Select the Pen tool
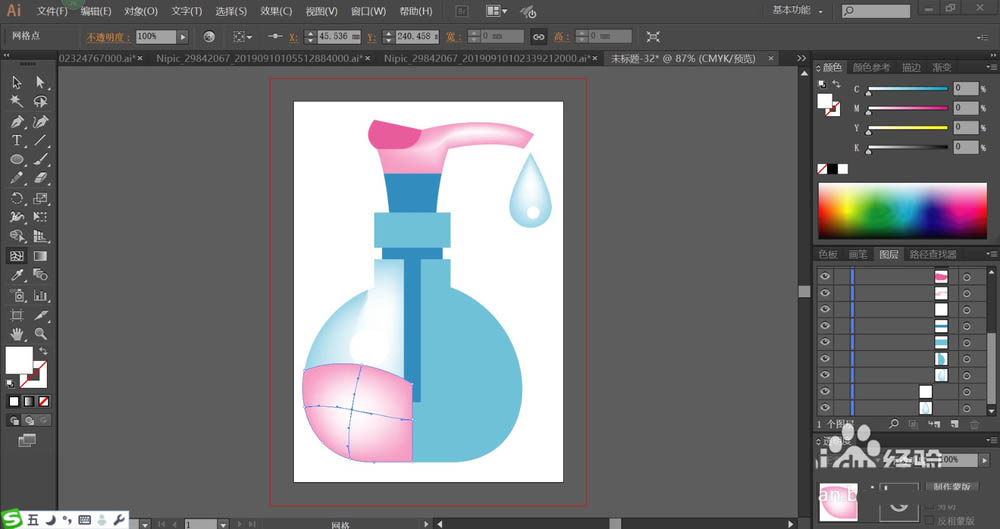This screenshot has width=1000, height=529. [17, 121]
